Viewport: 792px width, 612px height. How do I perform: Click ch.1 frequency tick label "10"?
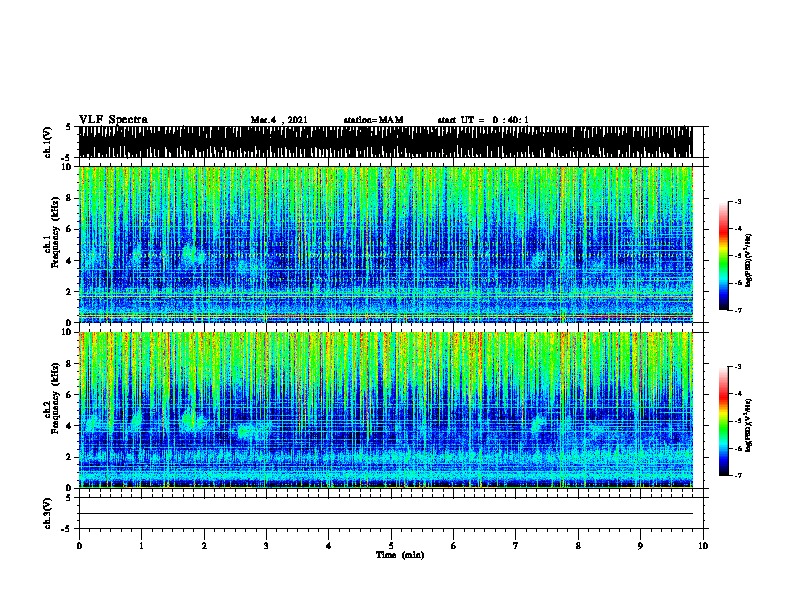(x=67, y=167)
